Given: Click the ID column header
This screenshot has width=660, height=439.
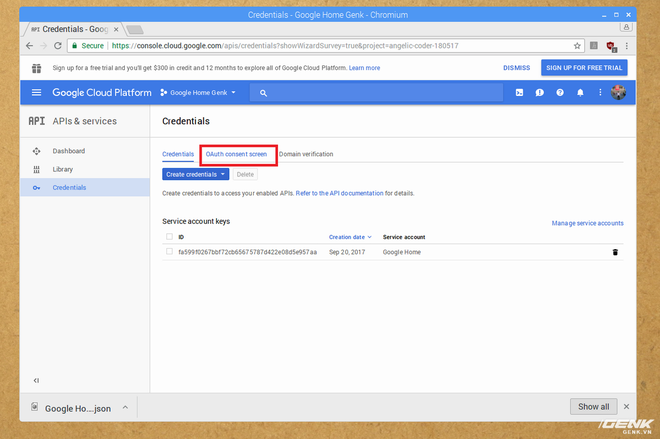Looking at the screenshot, I should point(181,237).
